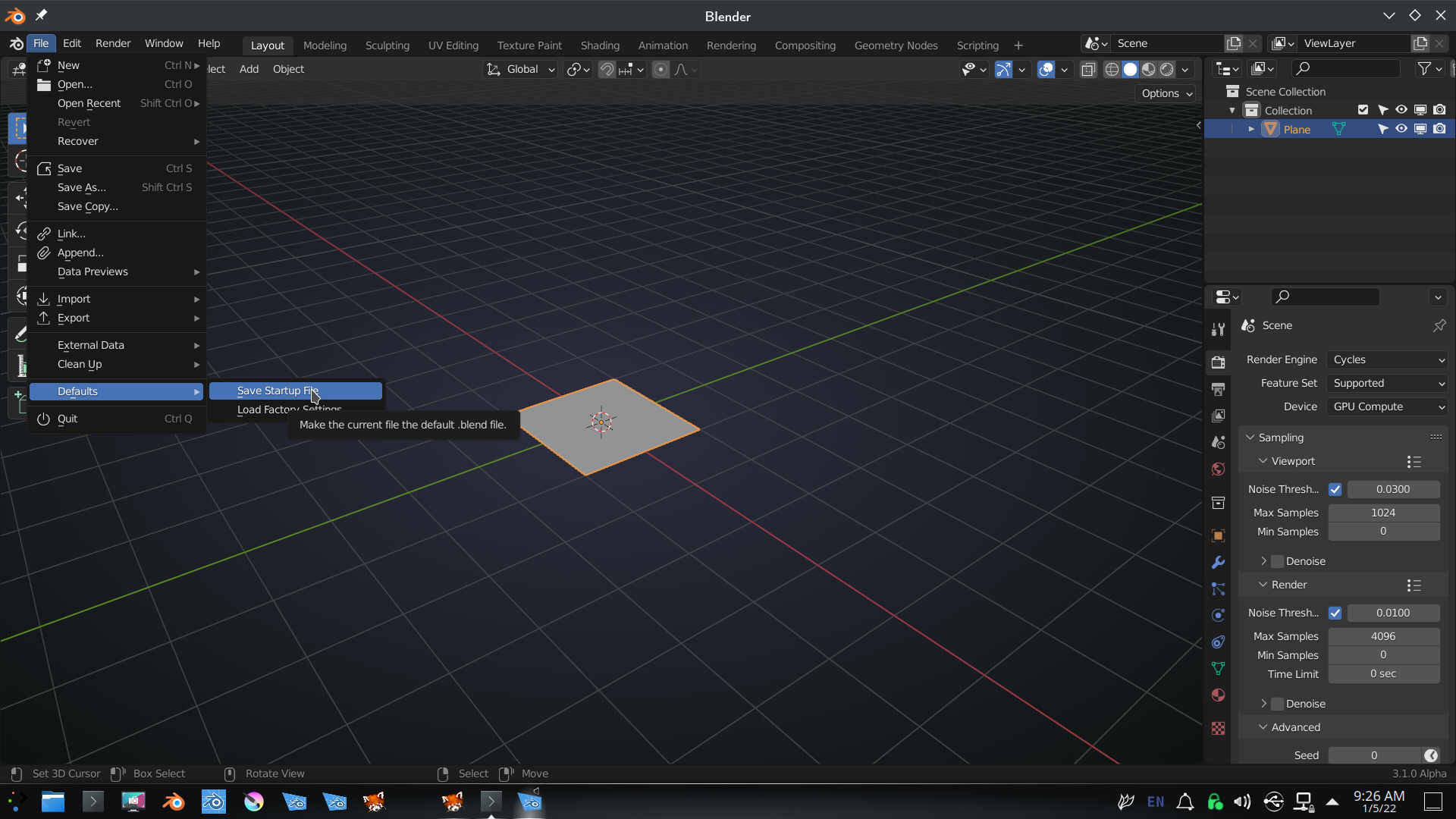
Task: Open the Output properties printer tab
Action: tap(1218, 389)
